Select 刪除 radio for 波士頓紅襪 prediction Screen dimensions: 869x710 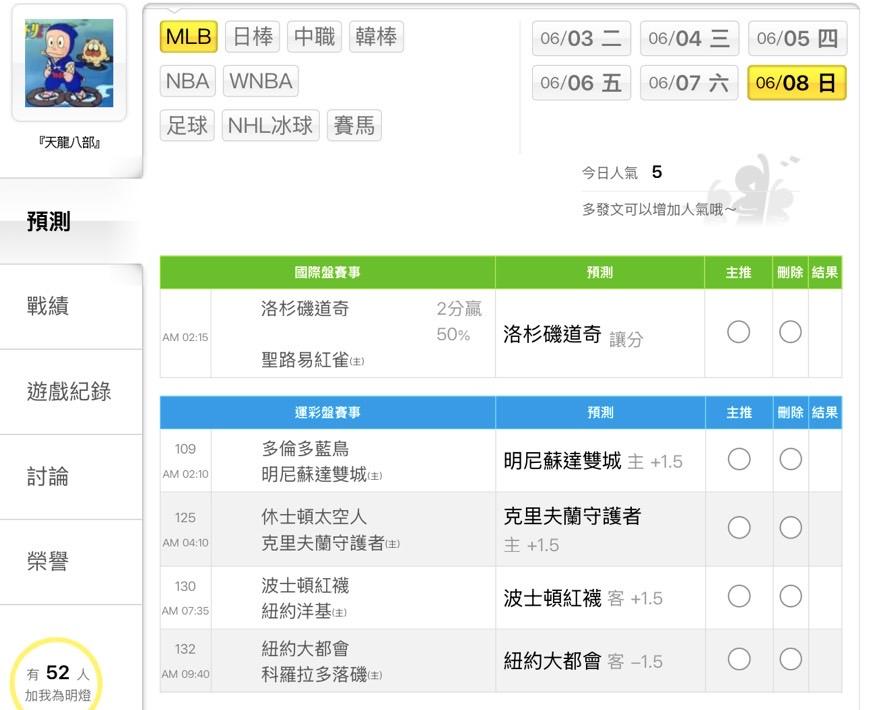tap(790, 596)
